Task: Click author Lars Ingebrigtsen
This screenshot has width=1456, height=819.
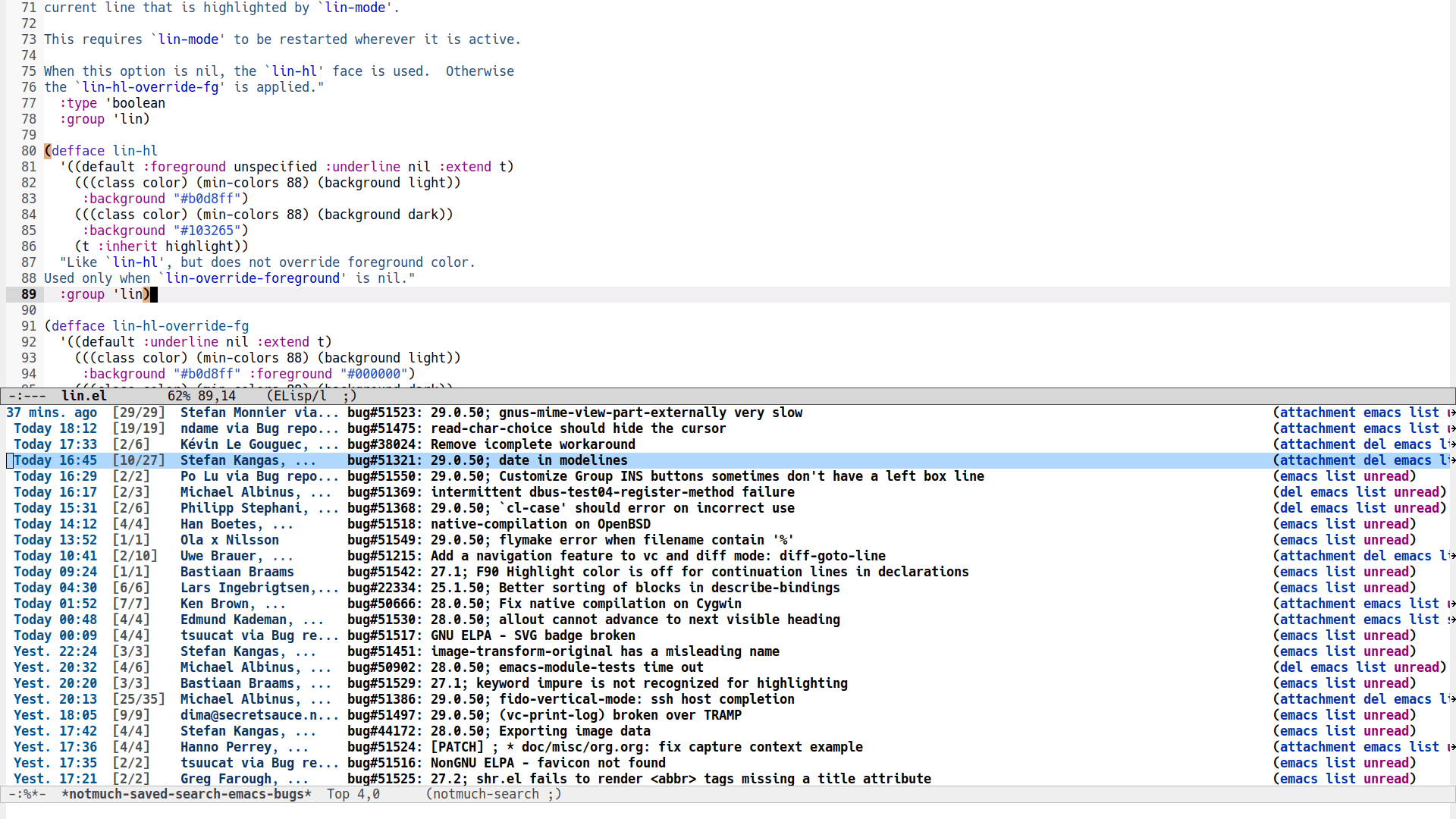Action: point(259,588)
